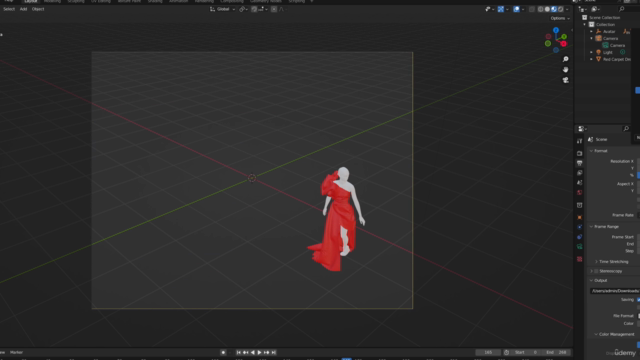Open the Marker menu in the timeline
Image resolution: width=640 pixels, height=360 pixels.
coord(16,352)
